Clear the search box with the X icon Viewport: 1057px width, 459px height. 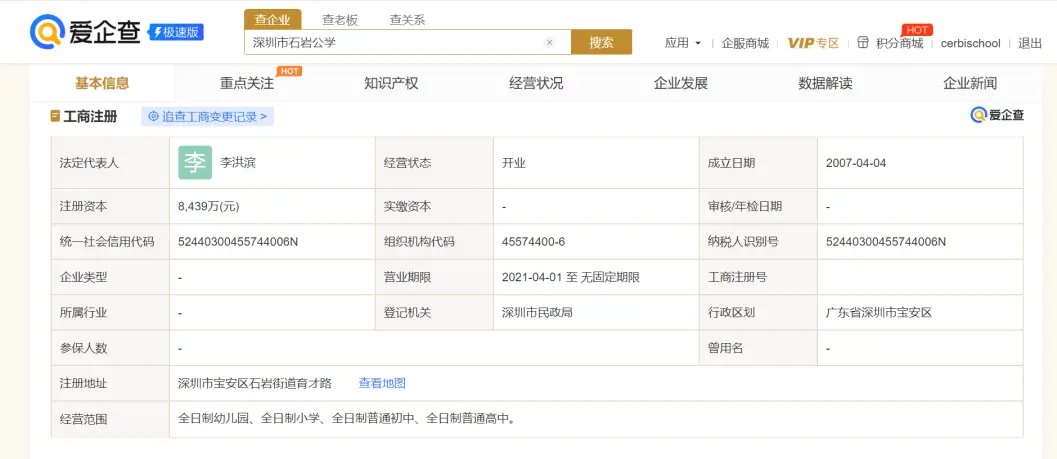[549, 43]
